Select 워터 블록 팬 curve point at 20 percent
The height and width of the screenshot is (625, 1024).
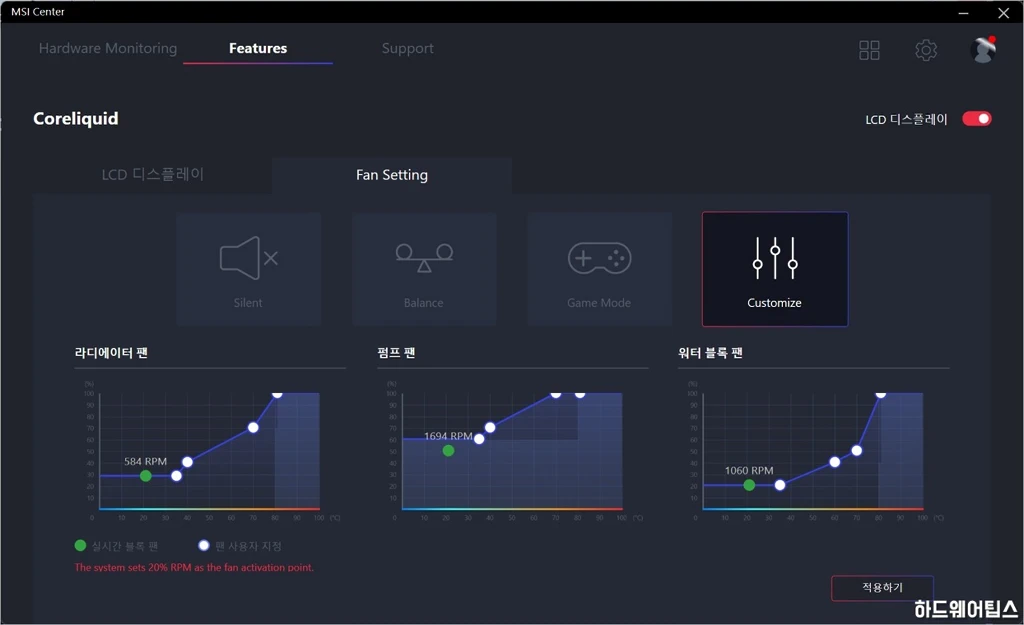point(780,485)
